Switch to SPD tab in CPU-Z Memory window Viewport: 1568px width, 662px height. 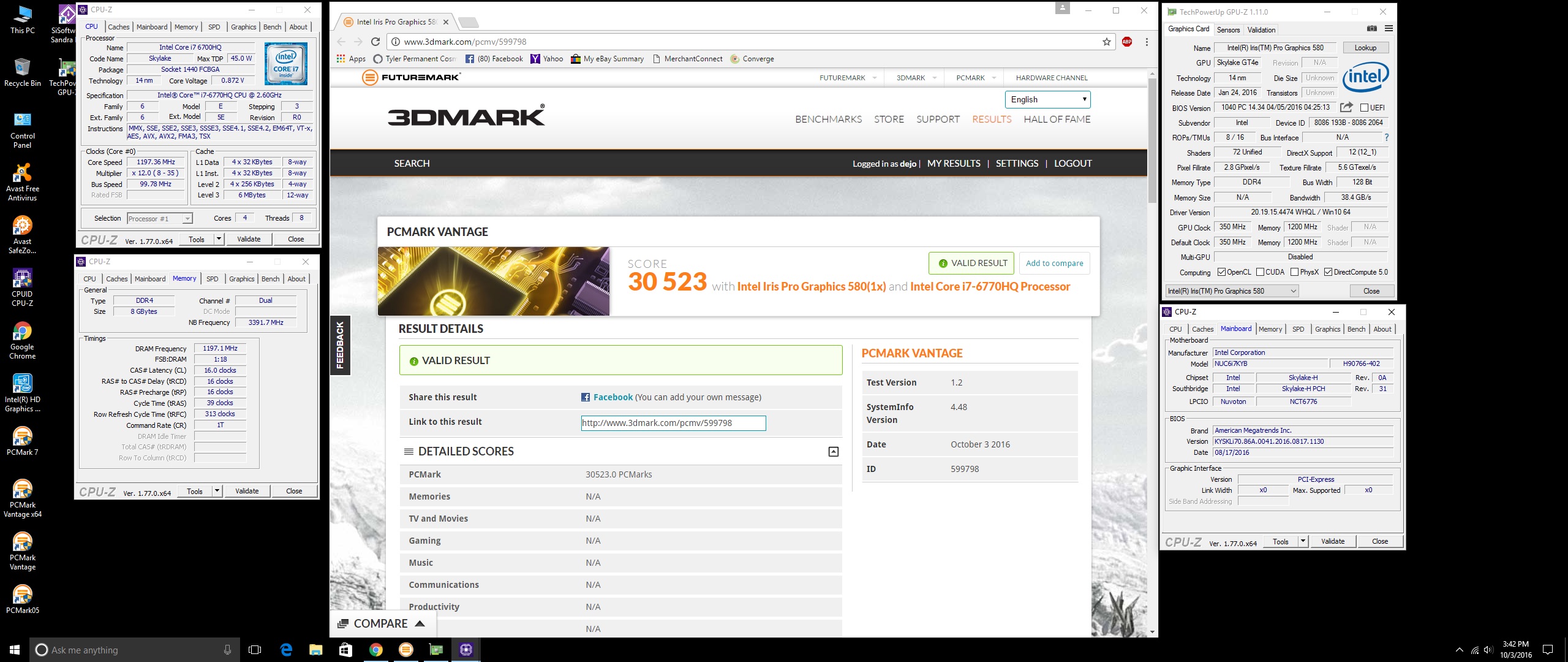213,279
